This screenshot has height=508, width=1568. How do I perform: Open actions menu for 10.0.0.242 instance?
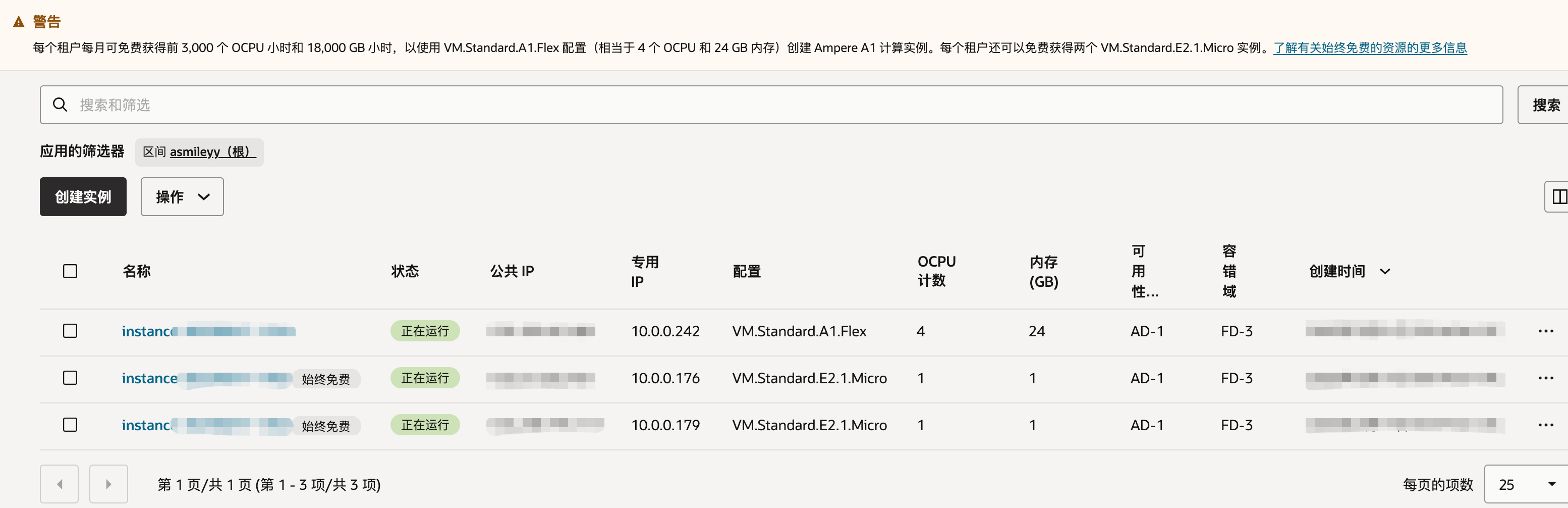tap(1545, 331)
